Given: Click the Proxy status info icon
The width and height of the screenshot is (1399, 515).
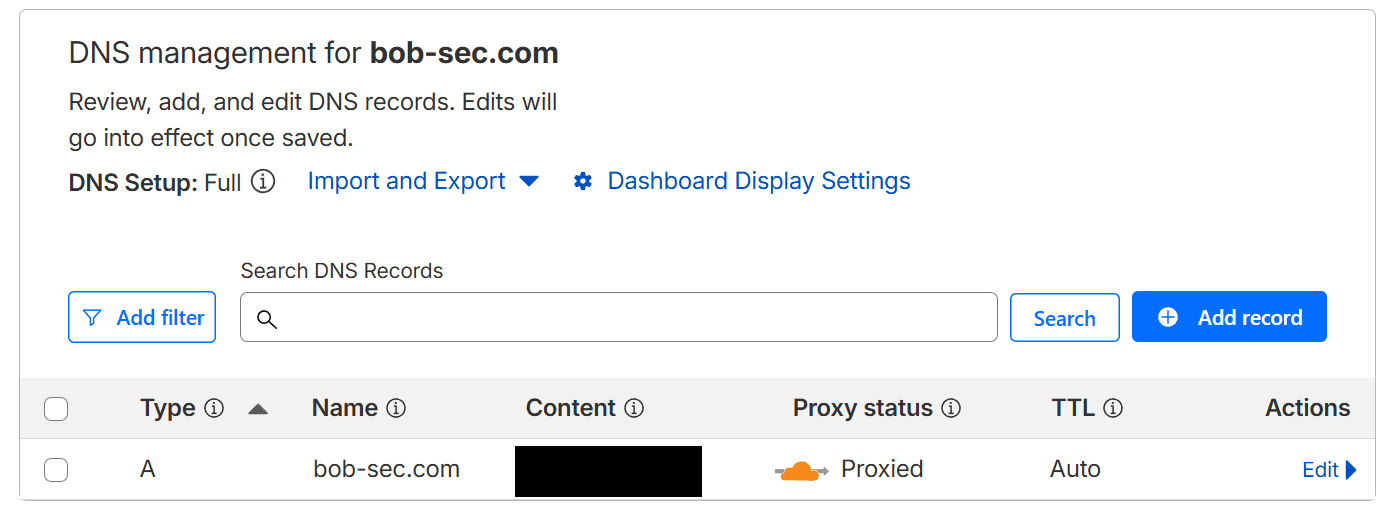Looking at the screenshot, I should pyautogui.click(x=951, y=409).
